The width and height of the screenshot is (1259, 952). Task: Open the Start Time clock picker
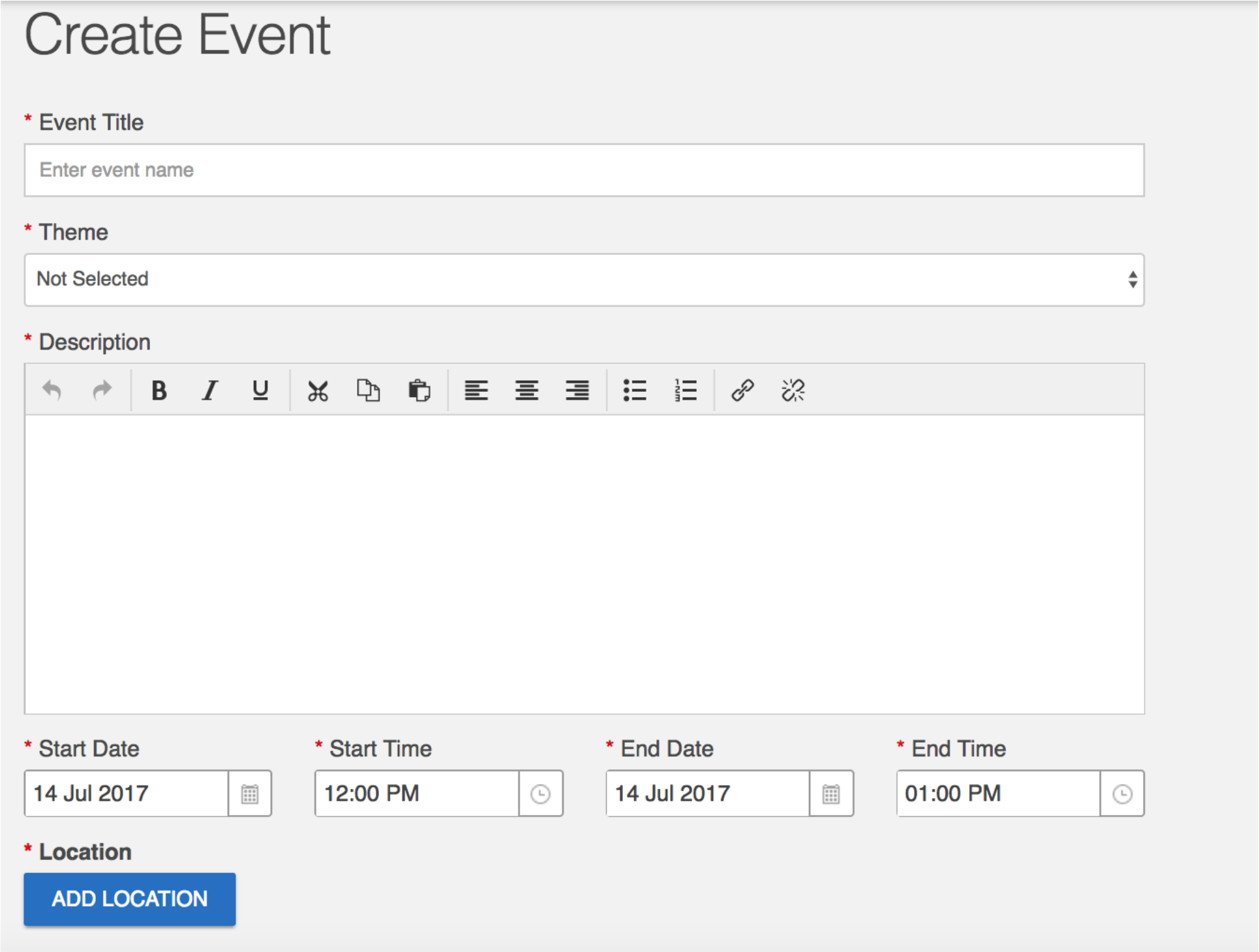pos(541,794)
